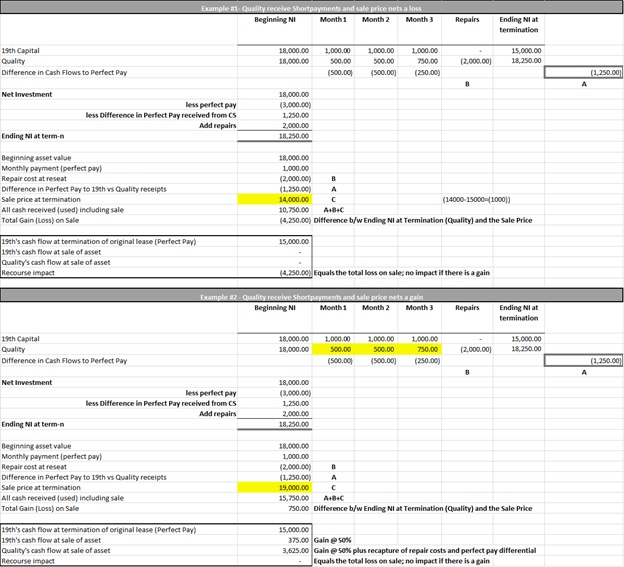Click the Example #1 title header bar
624x567 pixels.
310,8
